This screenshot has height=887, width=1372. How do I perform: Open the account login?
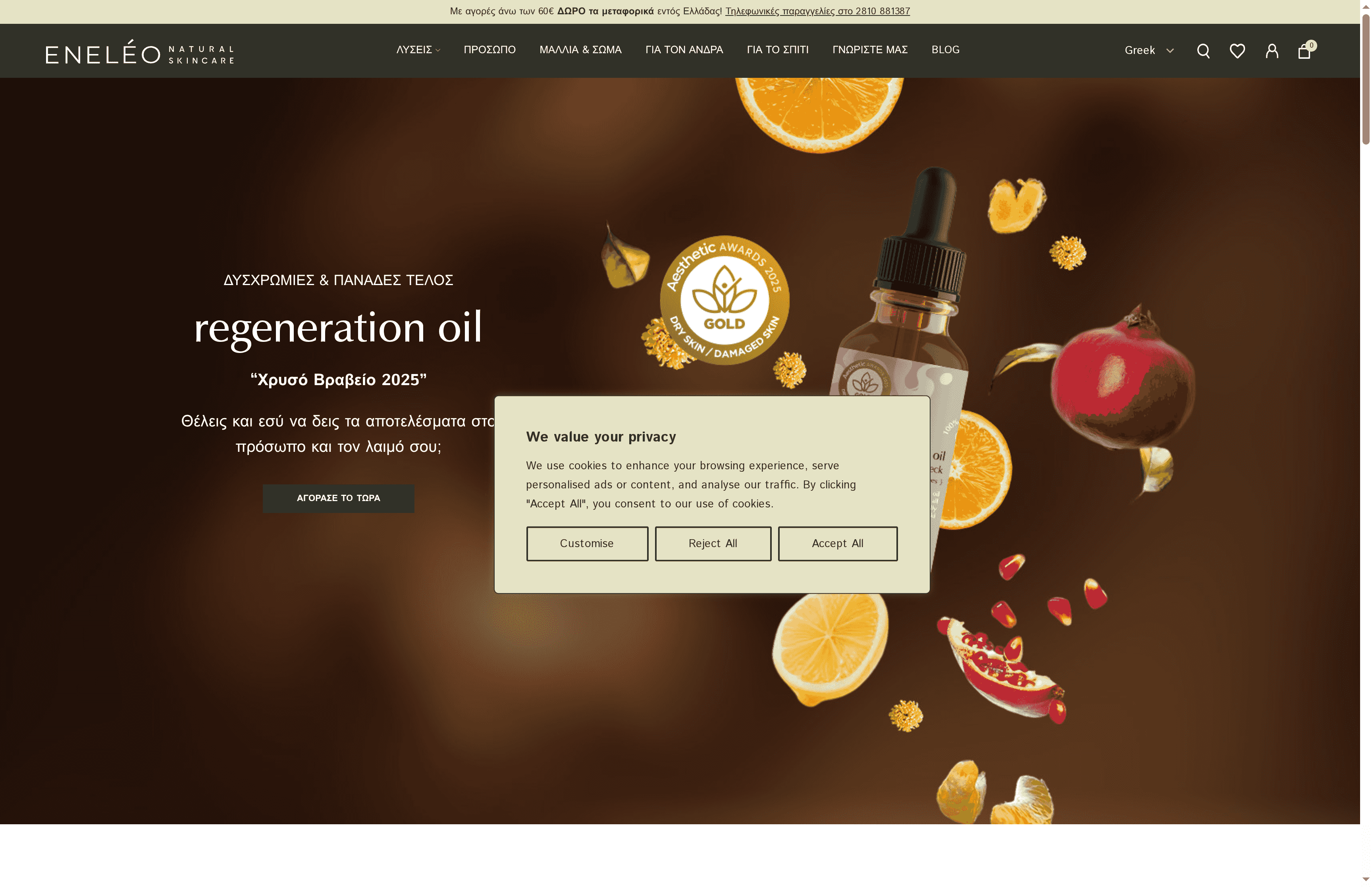(1271, 51)
